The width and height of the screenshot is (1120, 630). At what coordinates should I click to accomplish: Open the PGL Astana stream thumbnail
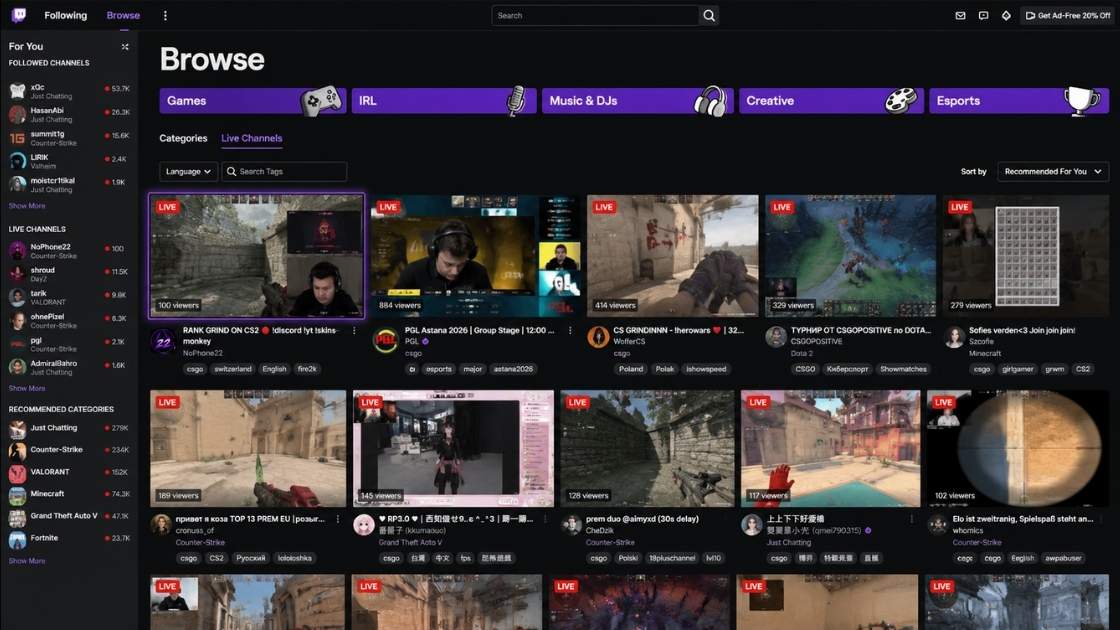475,255
